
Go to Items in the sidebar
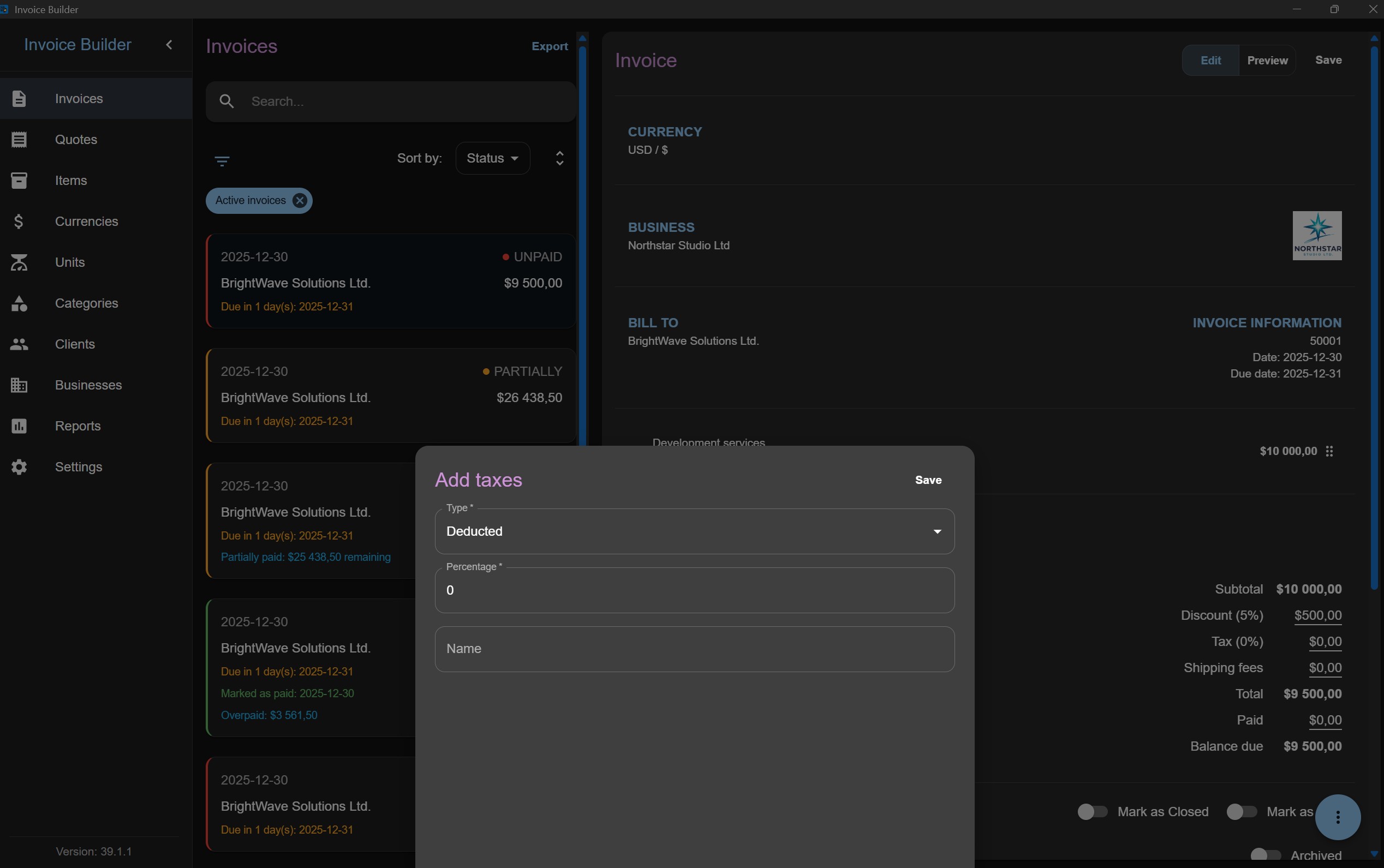coord(96,180)
